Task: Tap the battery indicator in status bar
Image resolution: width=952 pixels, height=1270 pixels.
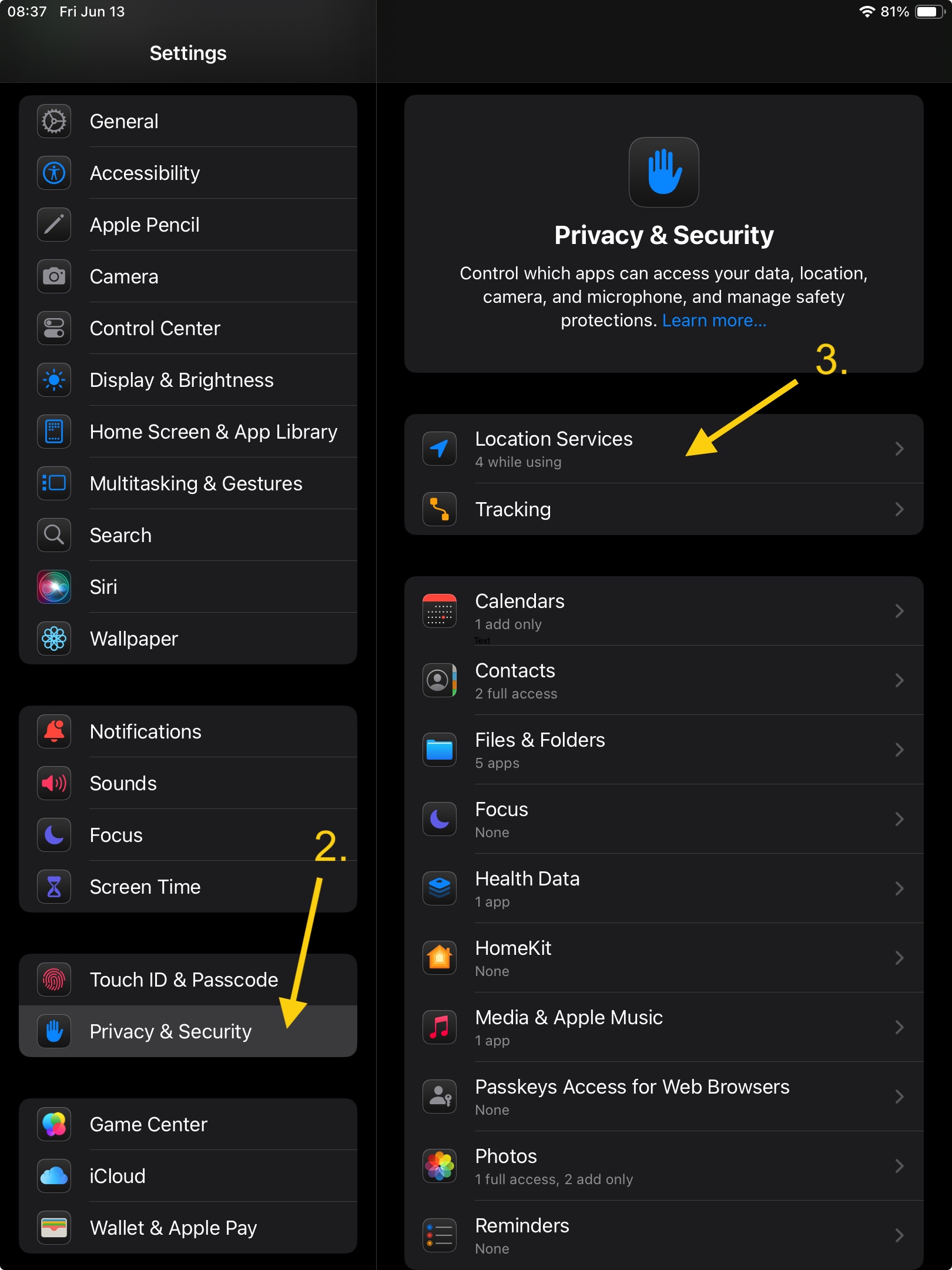Action: click(x=931, y=12)
